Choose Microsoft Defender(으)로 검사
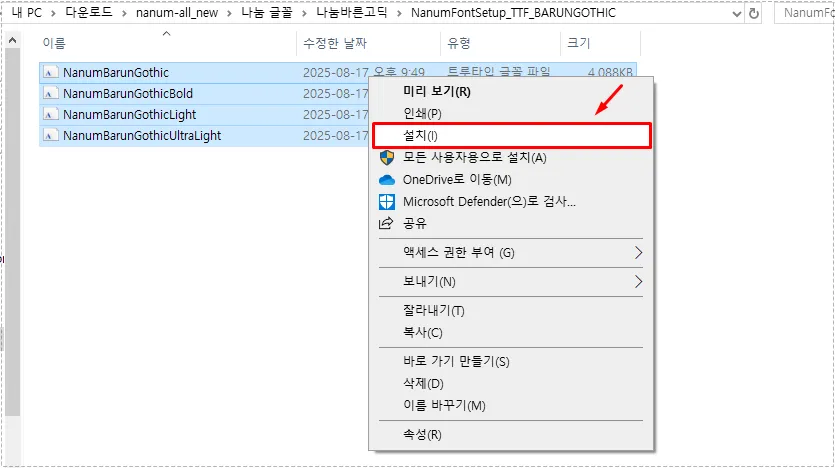The height and width of the screenshot is (468, 835). click(511, 202)
